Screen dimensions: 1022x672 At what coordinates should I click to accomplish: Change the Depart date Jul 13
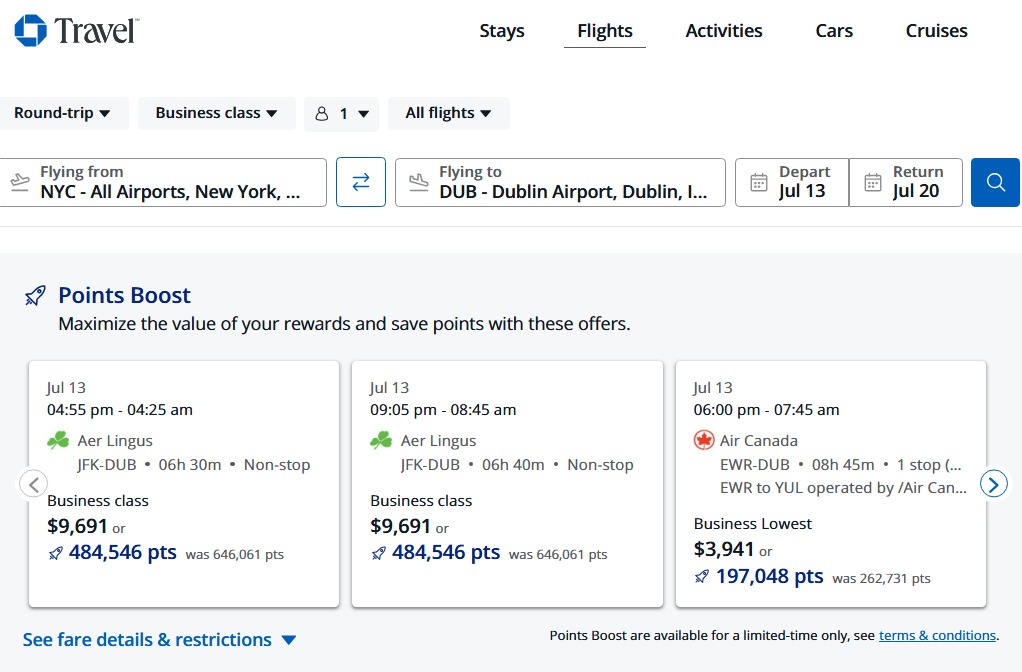[x=792, y=183]
